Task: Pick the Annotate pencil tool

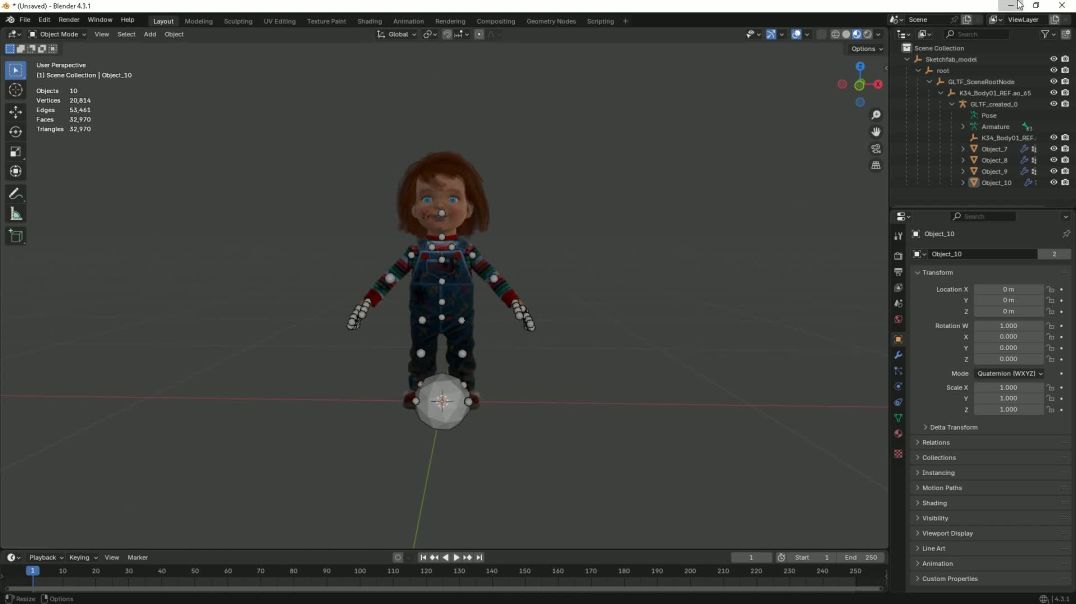Action: click(15, 193)
